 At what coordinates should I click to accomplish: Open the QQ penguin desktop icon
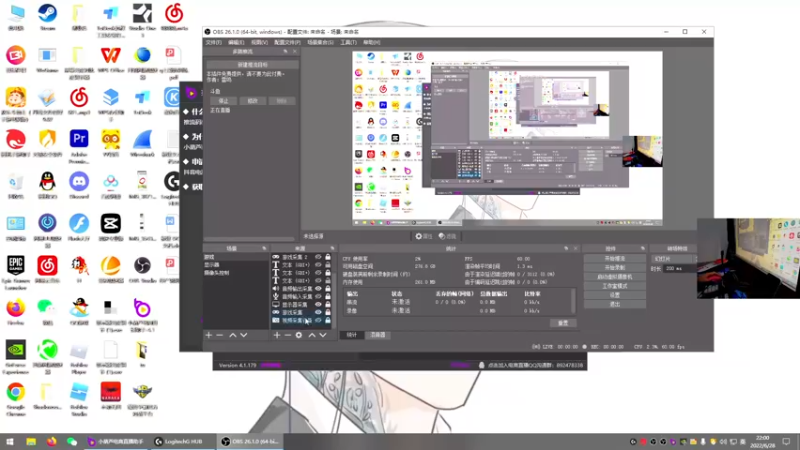(x=47, y=186)
